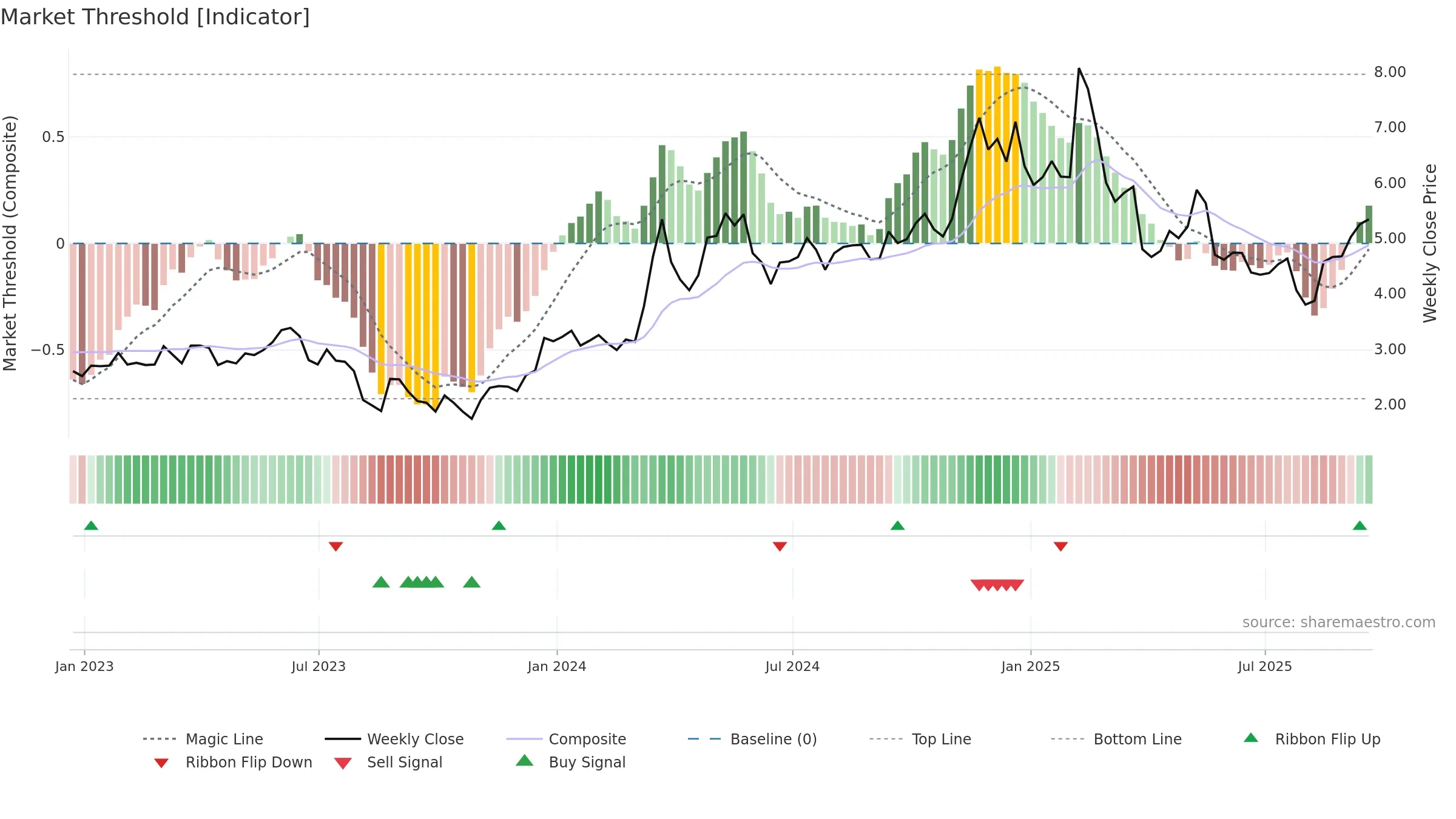Viewport: 1456px width, 819px height.
Task: Click the Ribbon Flip Down marker after Jan 2025
Action: point(1060,547)
